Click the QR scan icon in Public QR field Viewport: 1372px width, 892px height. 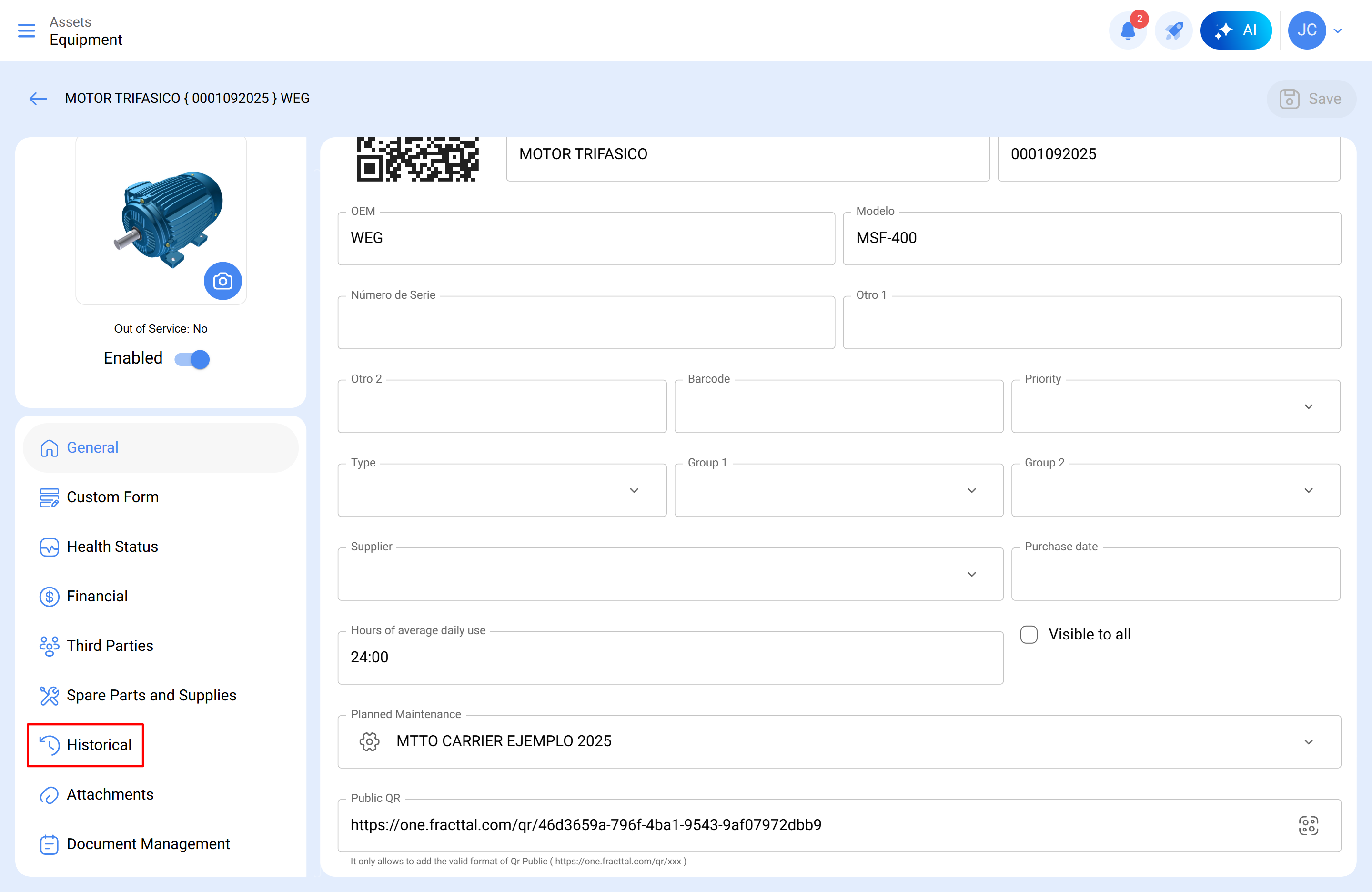click(1309, 825)
